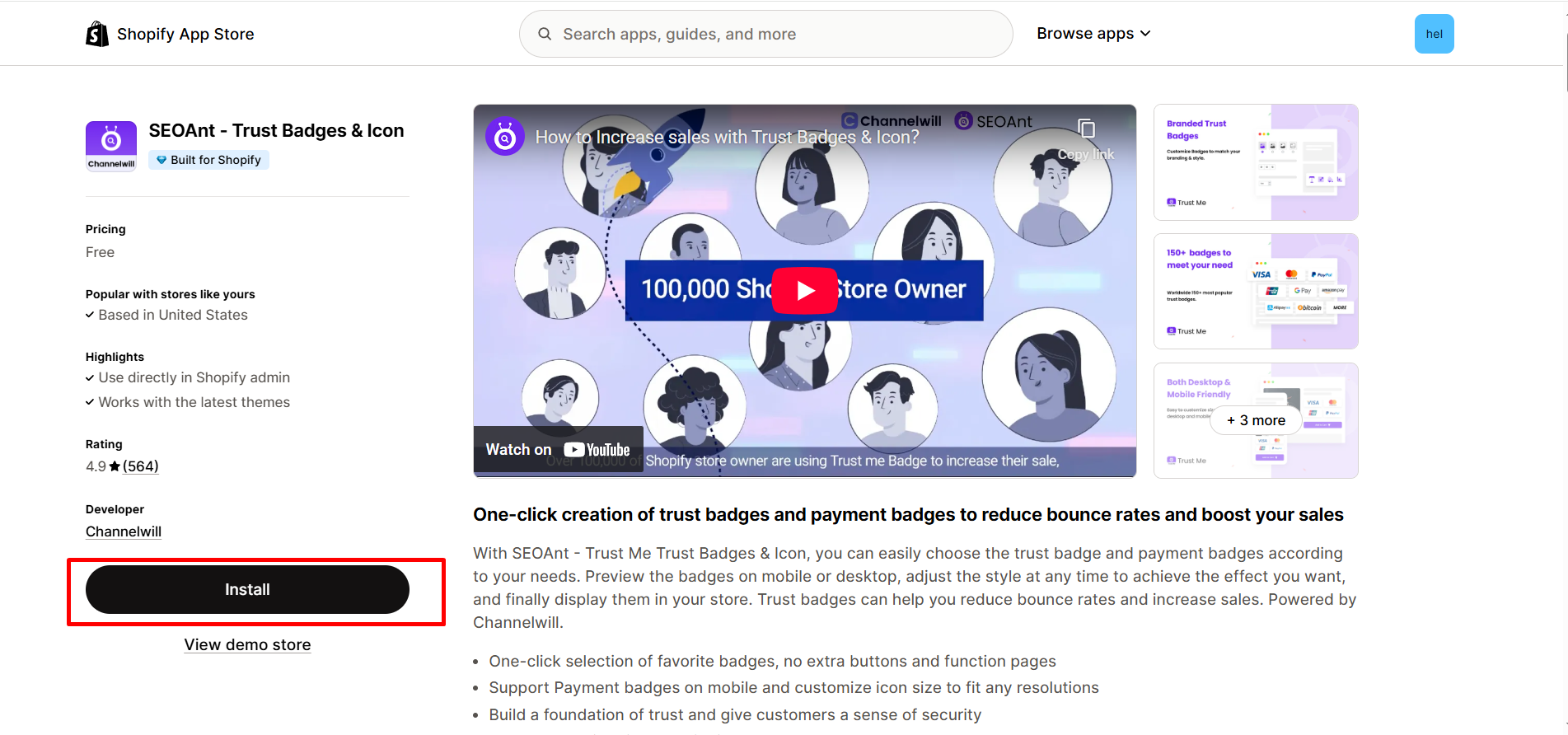
Task: Open Branded Trust Badges screenshot thumbnail
Action: (x=1255, y=162)
